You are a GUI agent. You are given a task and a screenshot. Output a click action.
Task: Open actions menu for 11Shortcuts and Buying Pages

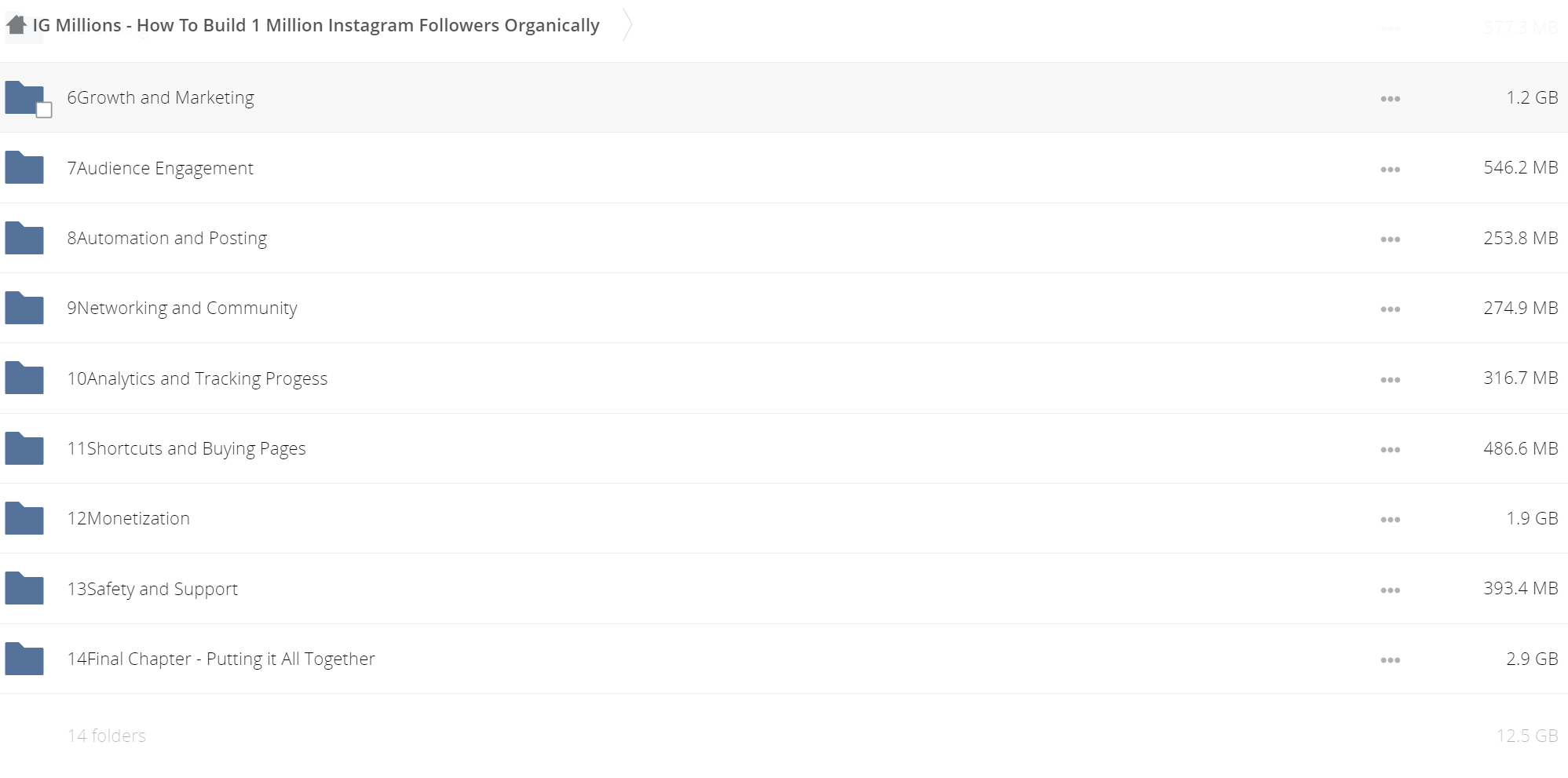1390,450
